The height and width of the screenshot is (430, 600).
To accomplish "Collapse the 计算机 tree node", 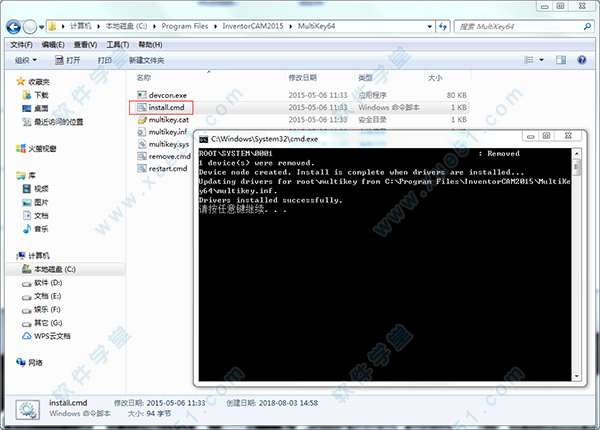I will (x=10, y=255).
